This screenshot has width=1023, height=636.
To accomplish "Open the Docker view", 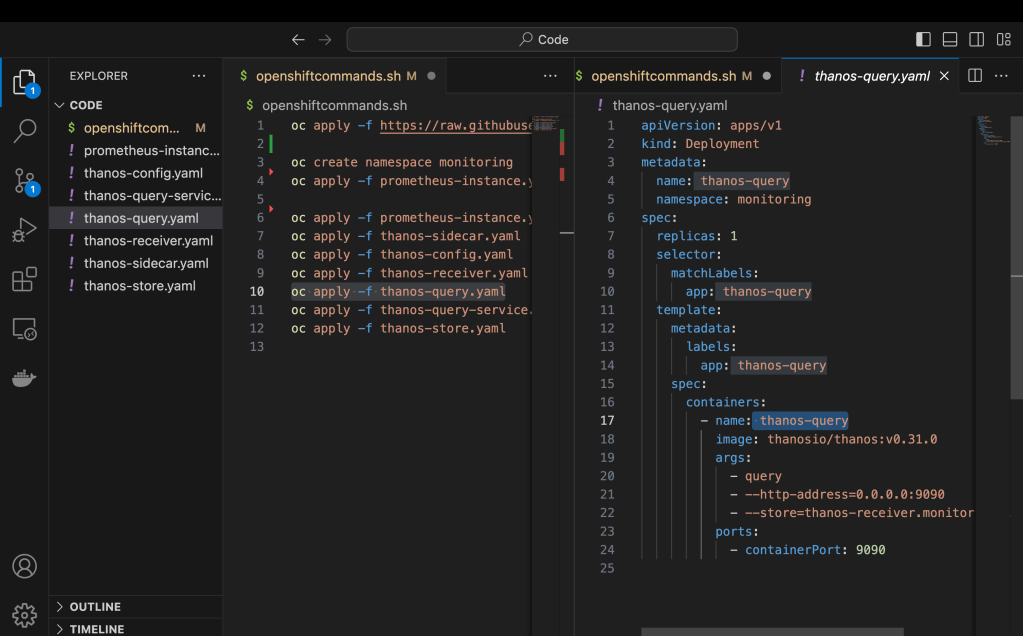I will pos(24,378).
